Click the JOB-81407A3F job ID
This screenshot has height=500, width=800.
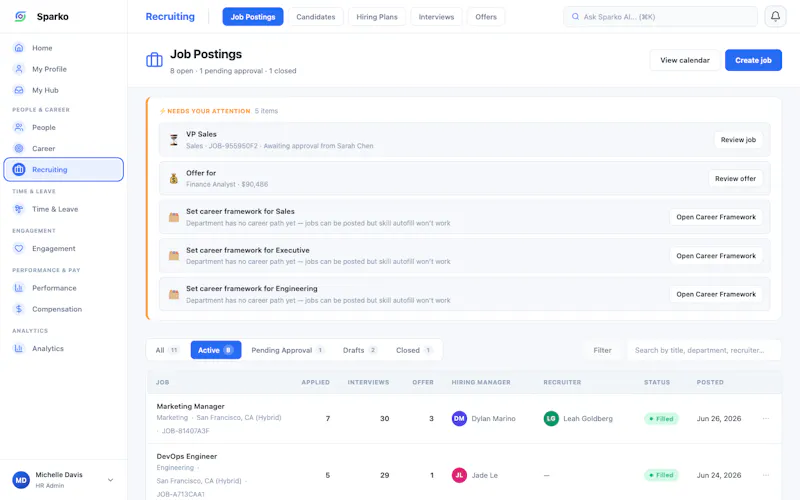pyautogui.click(x=186, y=431)
